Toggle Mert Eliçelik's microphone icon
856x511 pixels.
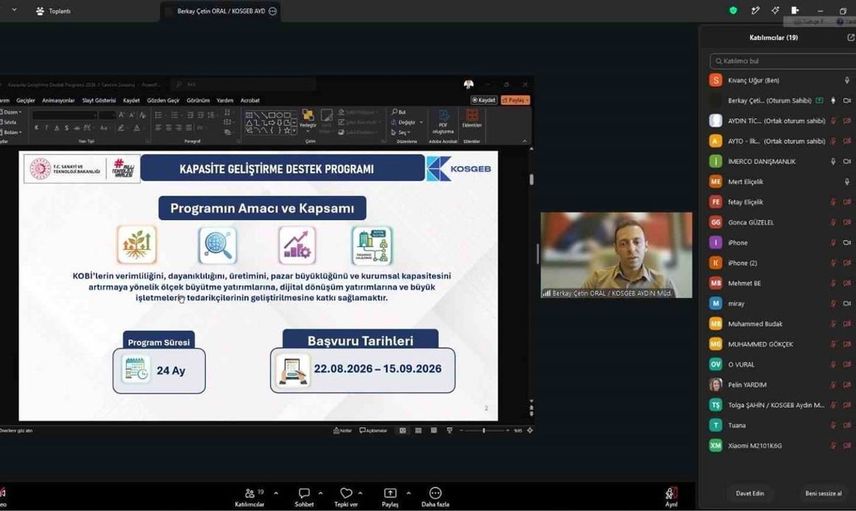(x=847, y=182)
